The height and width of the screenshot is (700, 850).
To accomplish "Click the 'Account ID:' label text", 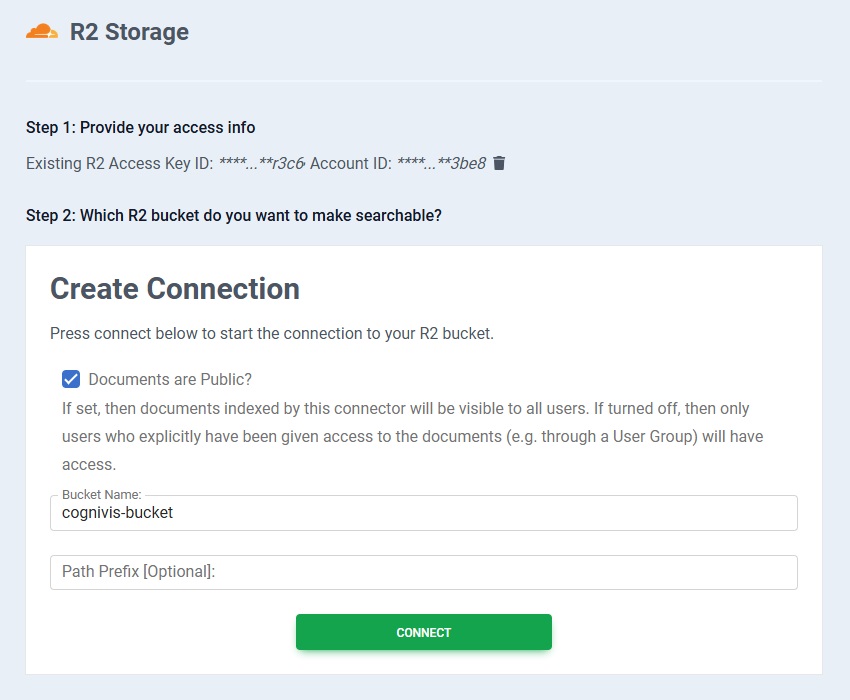I will 350,163.
